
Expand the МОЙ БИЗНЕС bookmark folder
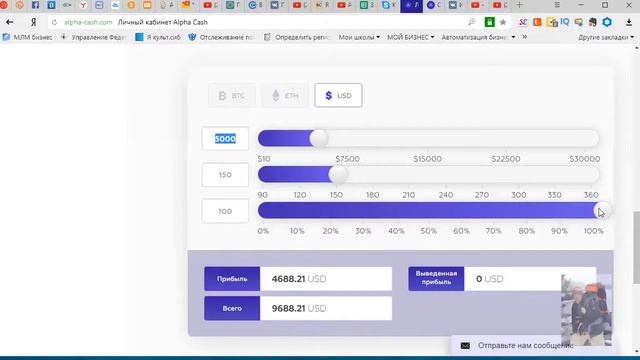pyautogui.click(x=411, y=37)
